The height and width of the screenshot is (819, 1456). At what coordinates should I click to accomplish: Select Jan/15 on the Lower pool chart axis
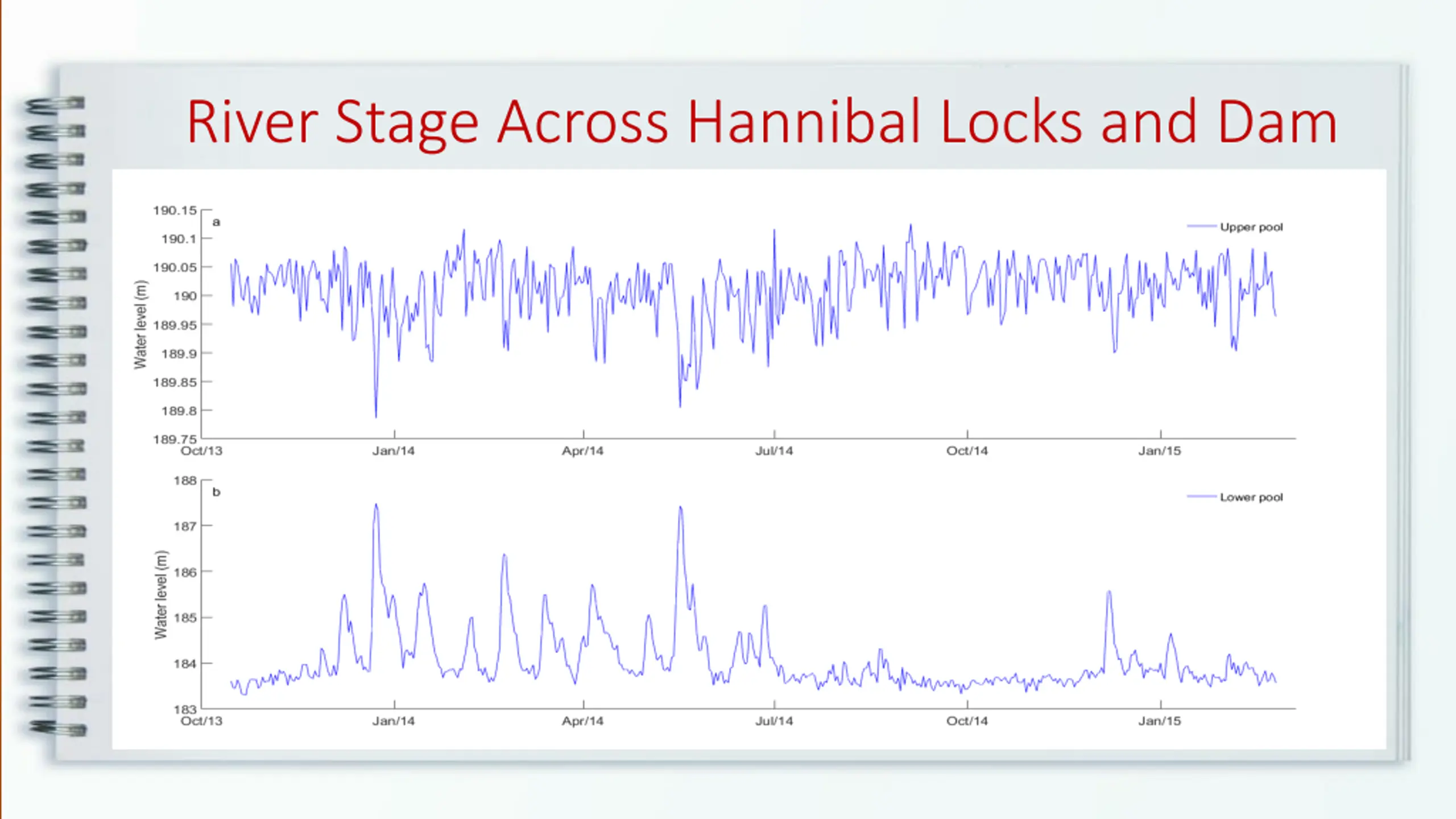click(x=1160, y=721)
